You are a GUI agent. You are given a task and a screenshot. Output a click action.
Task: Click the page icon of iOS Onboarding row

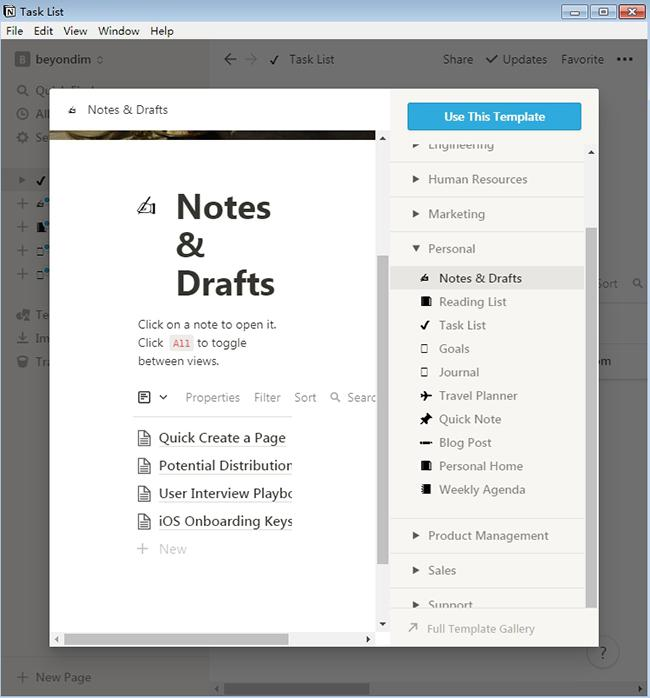click(x=144, y=521)
